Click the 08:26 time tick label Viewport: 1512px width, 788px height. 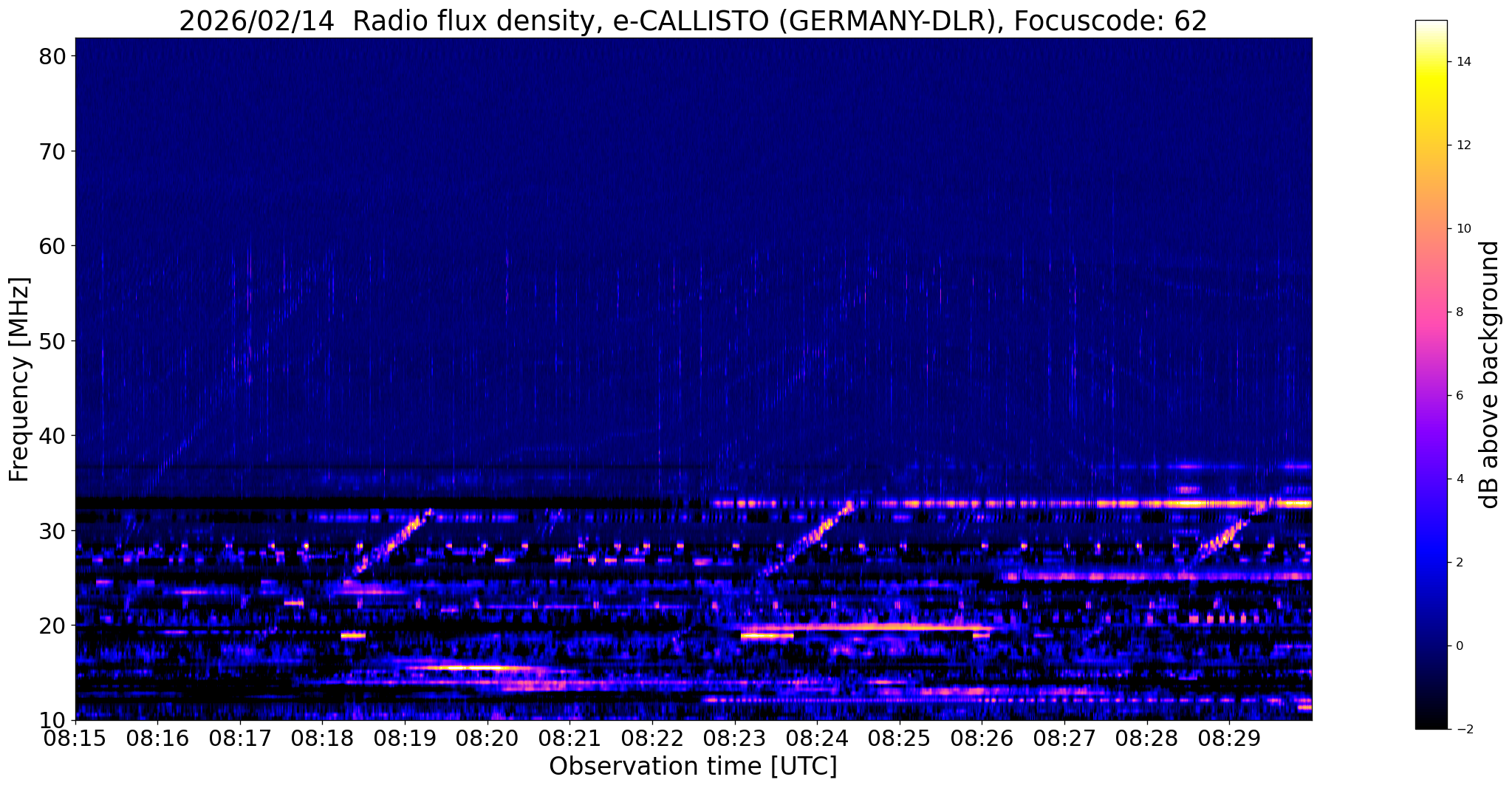[x=982, y=738]
